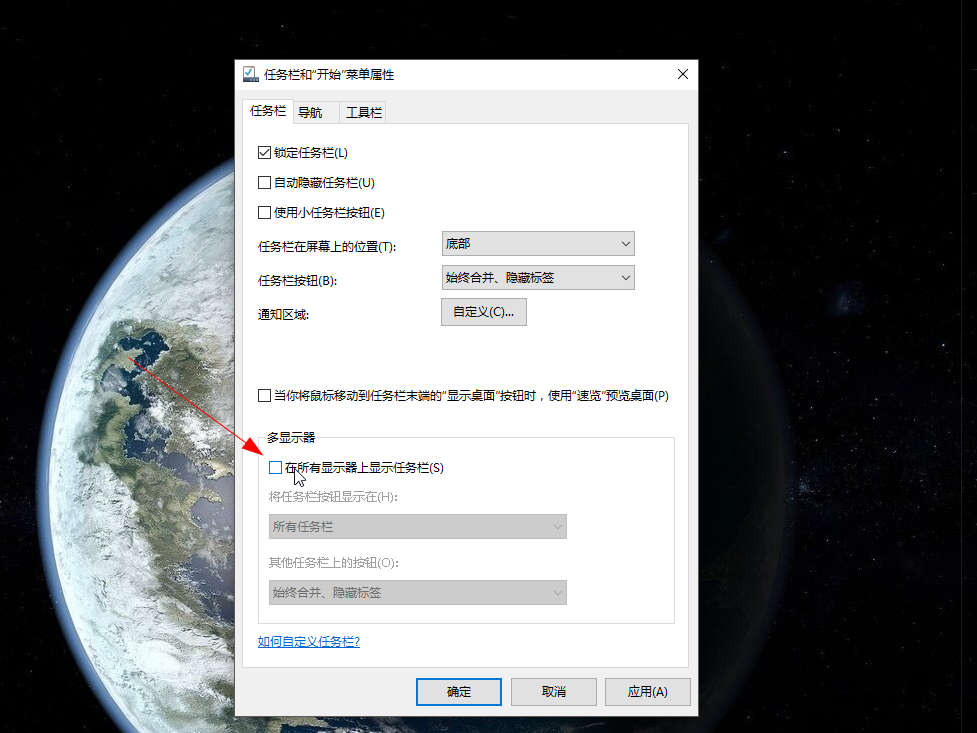
Task: Open the 其他任务栏上的按钮(O) dropdown
Action: click(417, 593)
